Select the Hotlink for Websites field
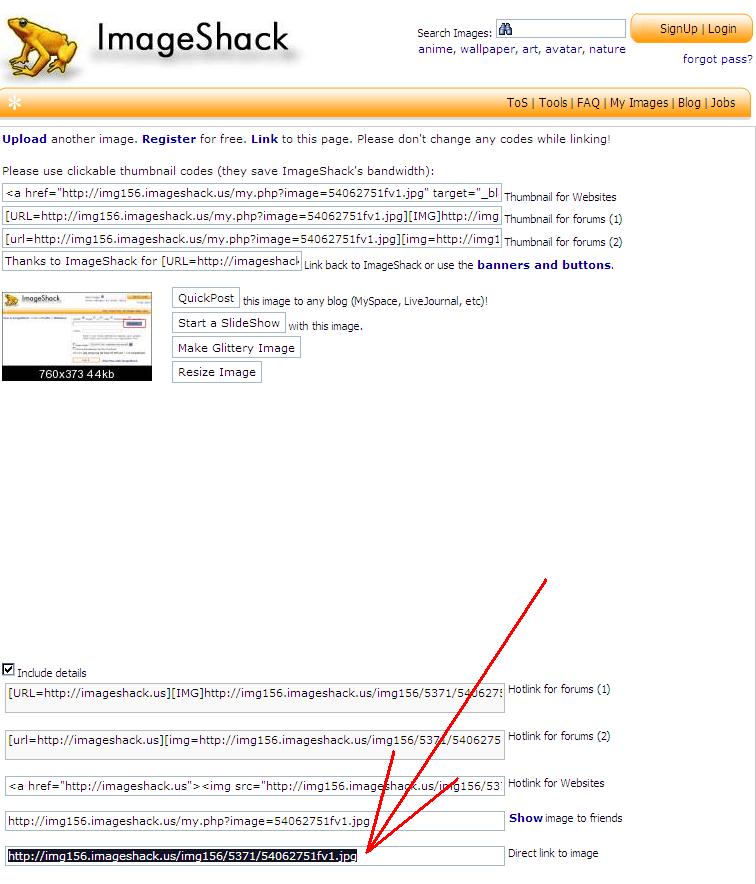This screenshot has height=884, width=756. (x=255, y=786)
